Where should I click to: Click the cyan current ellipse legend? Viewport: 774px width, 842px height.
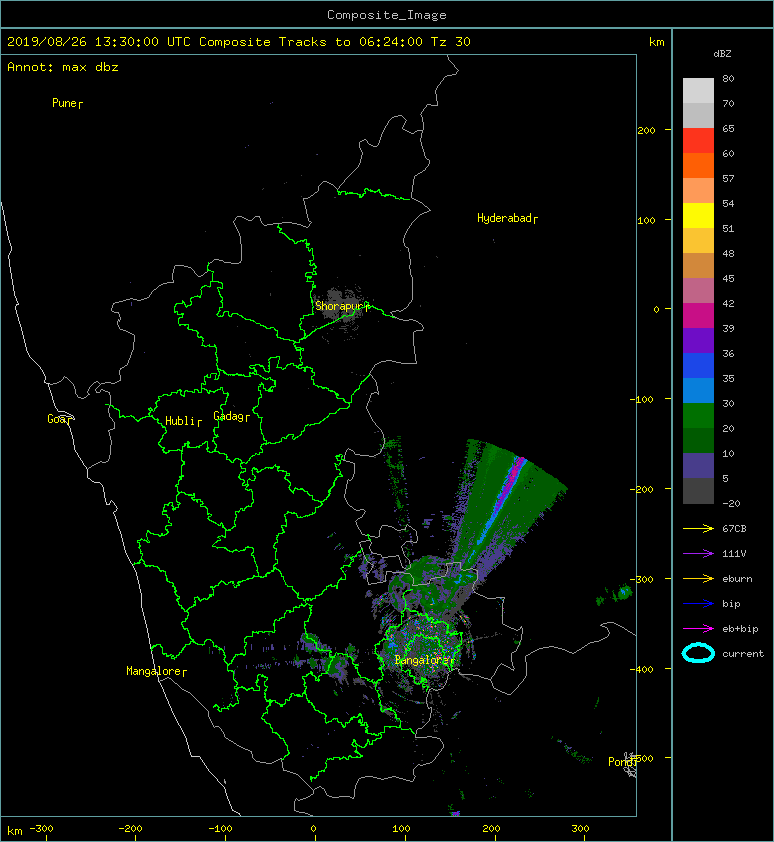point(698,653)
